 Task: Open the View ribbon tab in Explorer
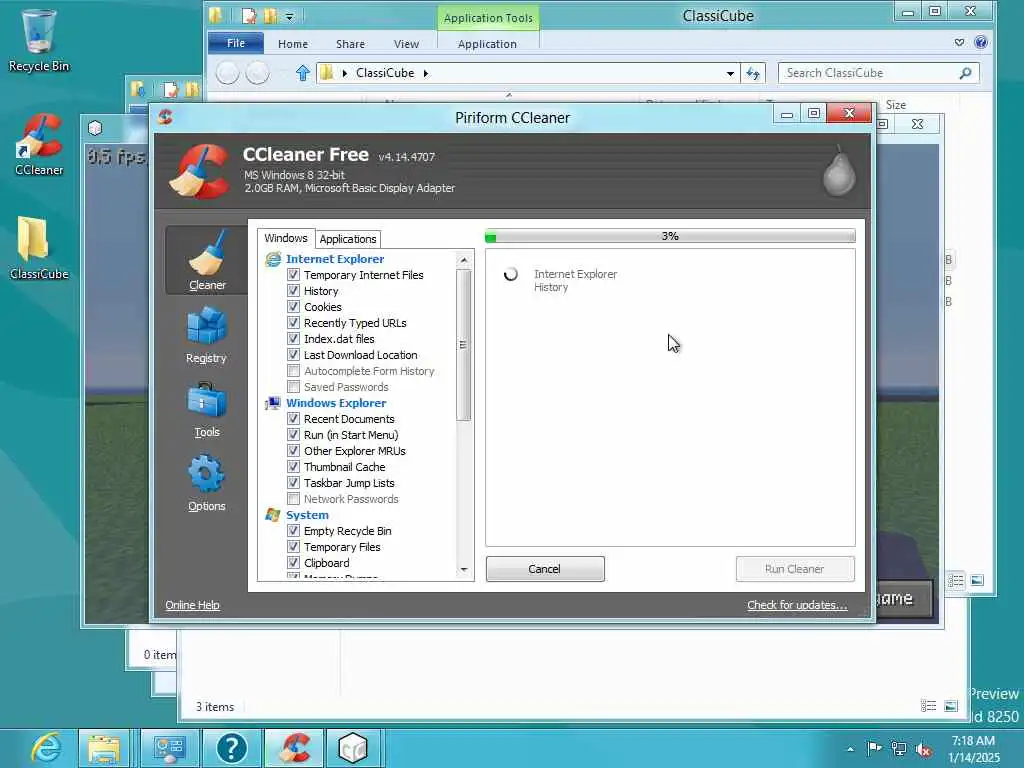coord(406,44)
